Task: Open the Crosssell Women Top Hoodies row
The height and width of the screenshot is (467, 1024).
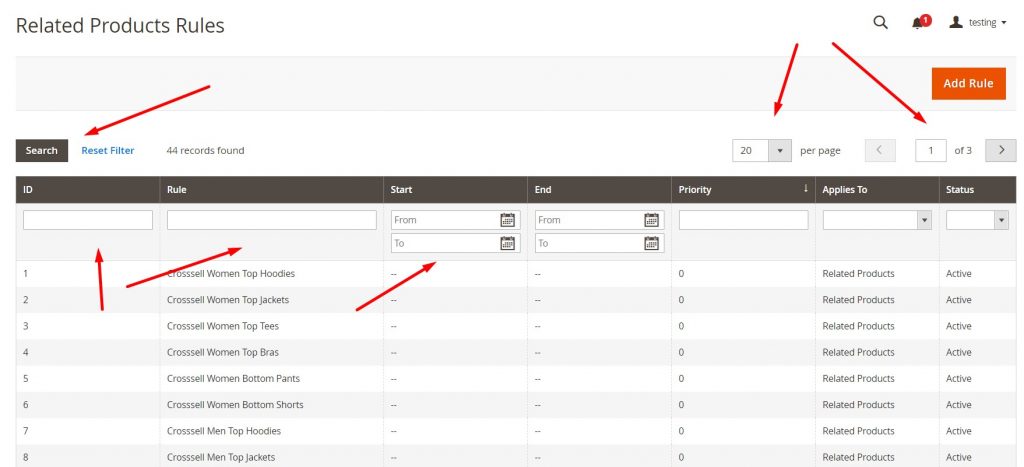Action: click(x=231, y=274)
